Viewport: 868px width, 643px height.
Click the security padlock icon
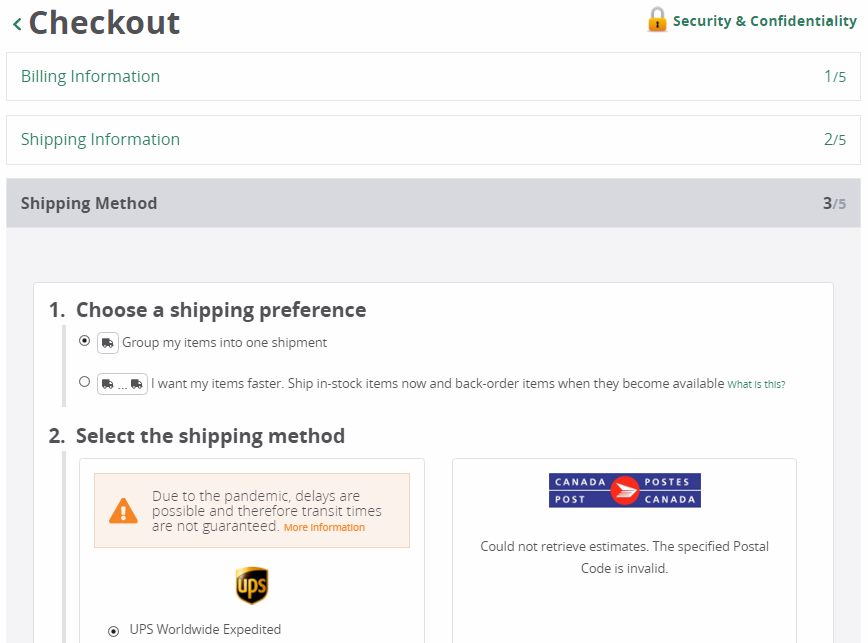[x=657, y=20]
